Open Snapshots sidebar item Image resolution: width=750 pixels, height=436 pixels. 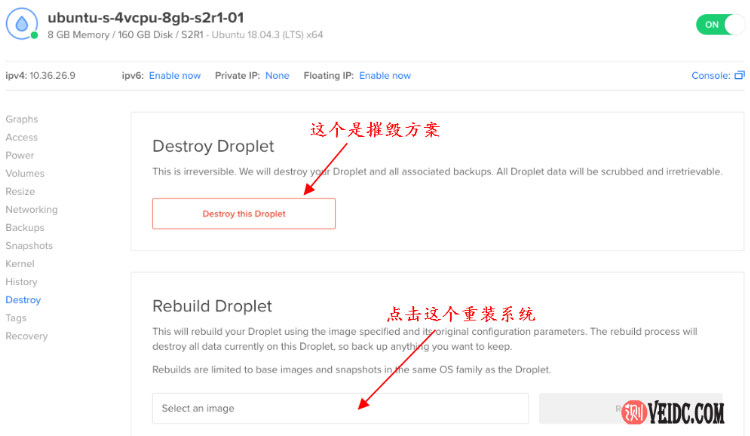coord(29,246)
